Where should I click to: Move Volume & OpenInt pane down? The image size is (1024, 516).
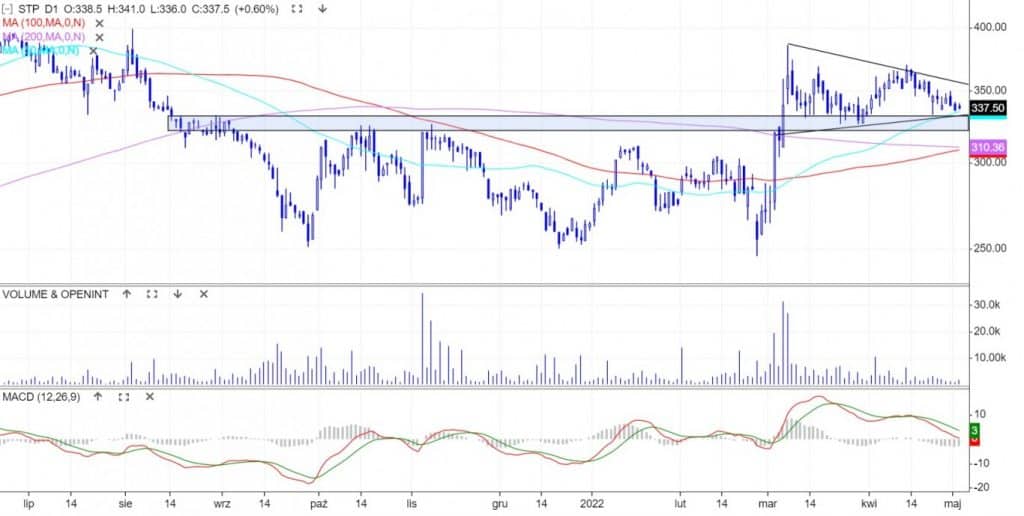[177, 294]
